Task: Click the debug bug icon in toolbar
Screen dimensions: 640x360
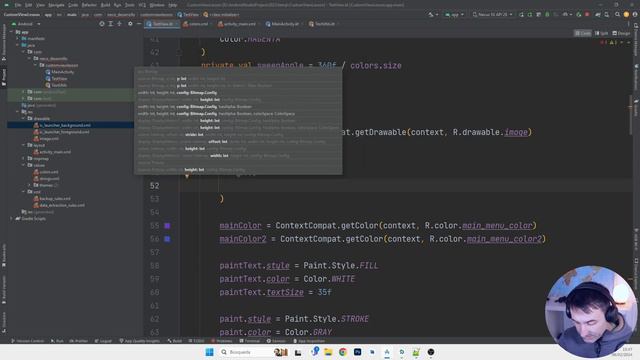Action: click(x=547, y=15)
